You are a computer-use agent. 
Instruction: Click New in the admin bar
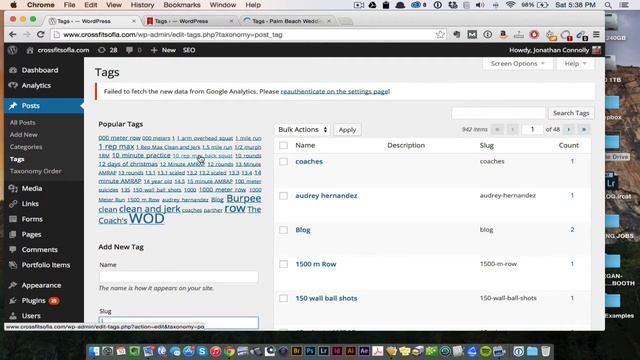click(x=163, y=50)
